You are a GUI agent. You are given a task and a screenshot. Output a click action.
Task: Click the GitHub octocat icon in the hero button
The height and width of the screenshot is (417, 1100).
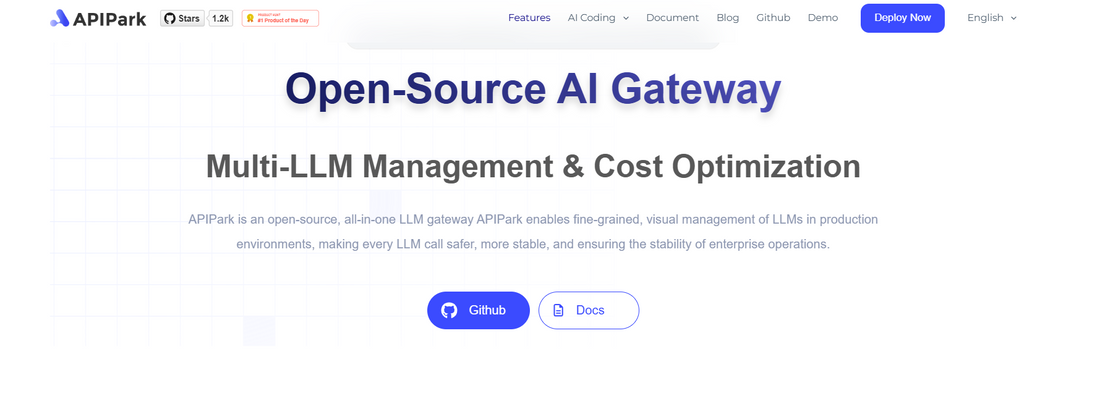pyautogui.click(x=449, y=310)
